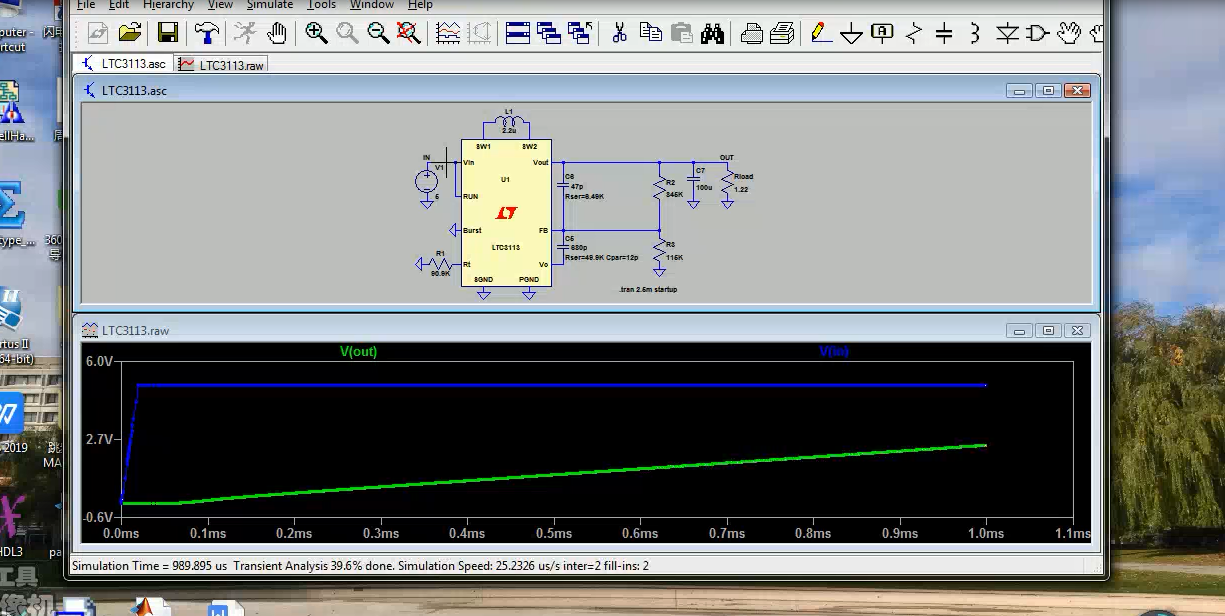Click the R3 resistor value 115K
Viewport: 1225px width, 616px height.
[674, 258]
